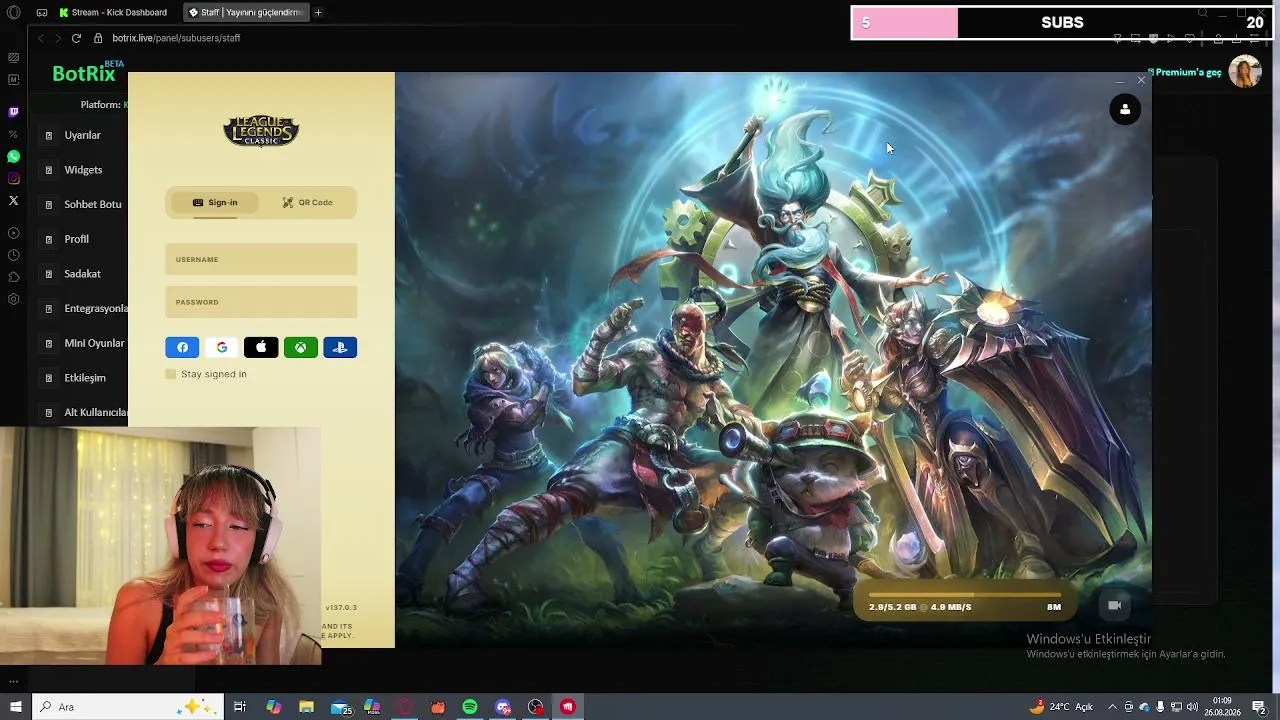Open X (Twitter) from the browser sidebar

(x=13, y=200)
